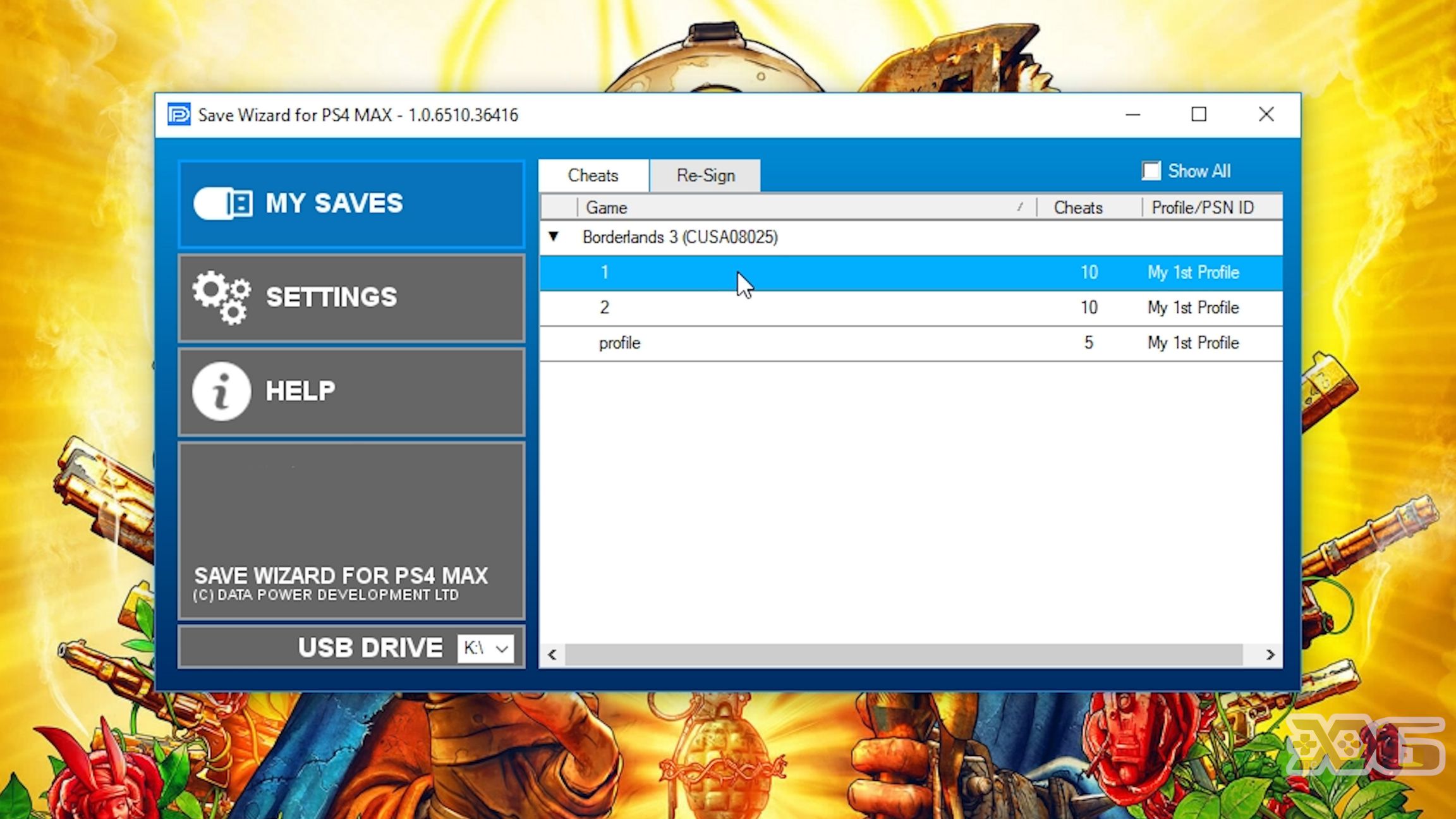
Task: Switch to the Re-Sign tab
Action: (x=706, y=175)
